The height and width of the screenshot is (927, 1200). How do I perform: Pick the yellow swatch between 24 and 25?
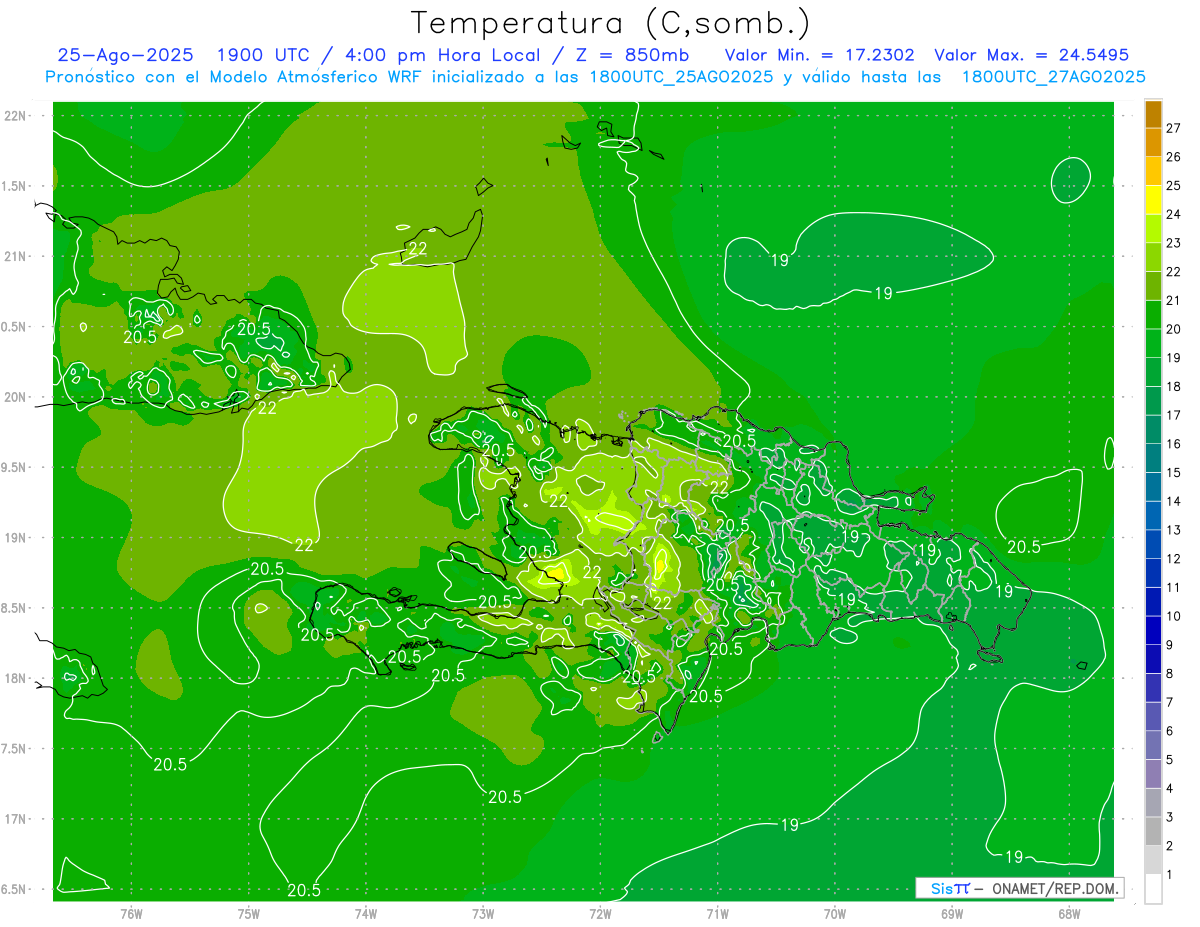pyautogui.click(x=1153, y=199)
